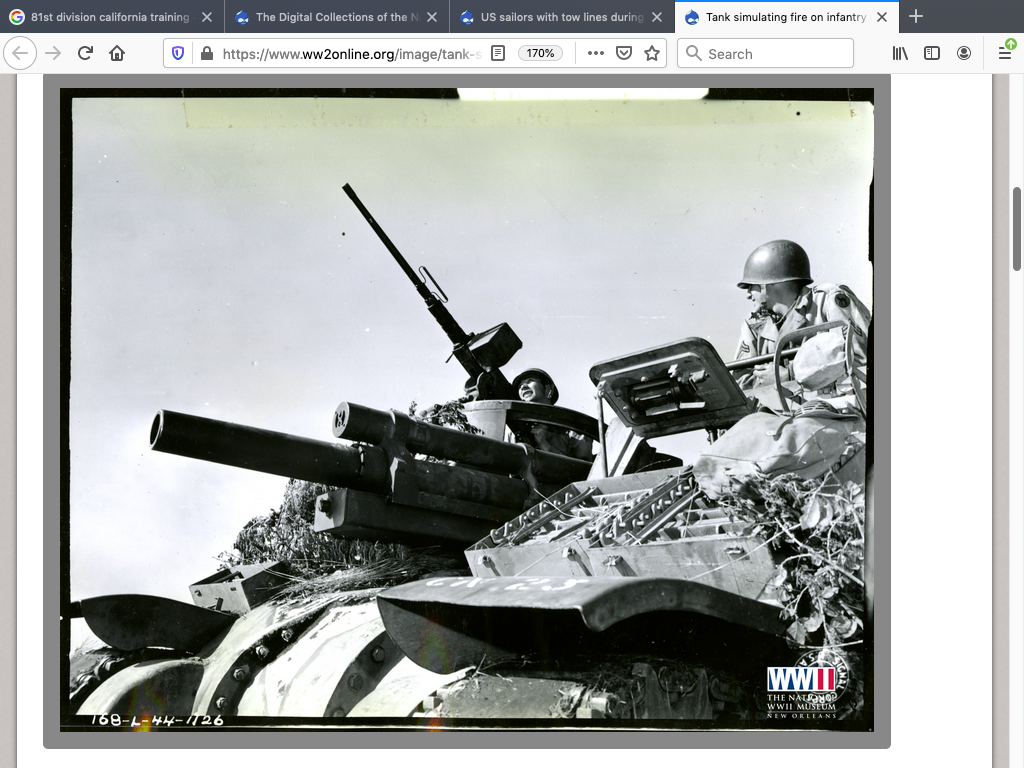This screenshot has width=1024, height=768.
Task: Close The Digital Collections tab
Action: pos(432,17)
